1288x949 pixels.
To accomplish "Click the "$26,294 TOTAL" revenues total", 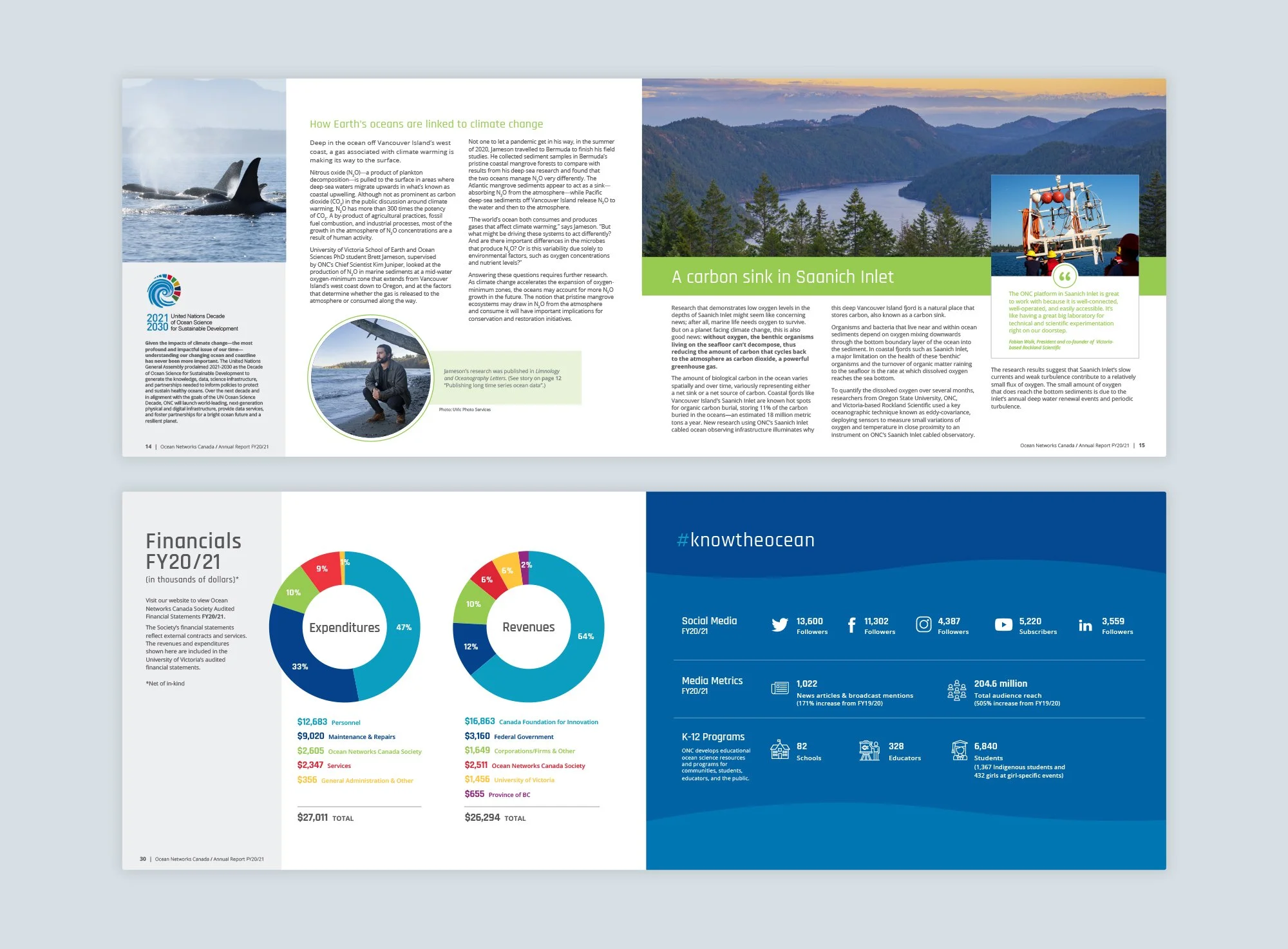I will point(495,818).
